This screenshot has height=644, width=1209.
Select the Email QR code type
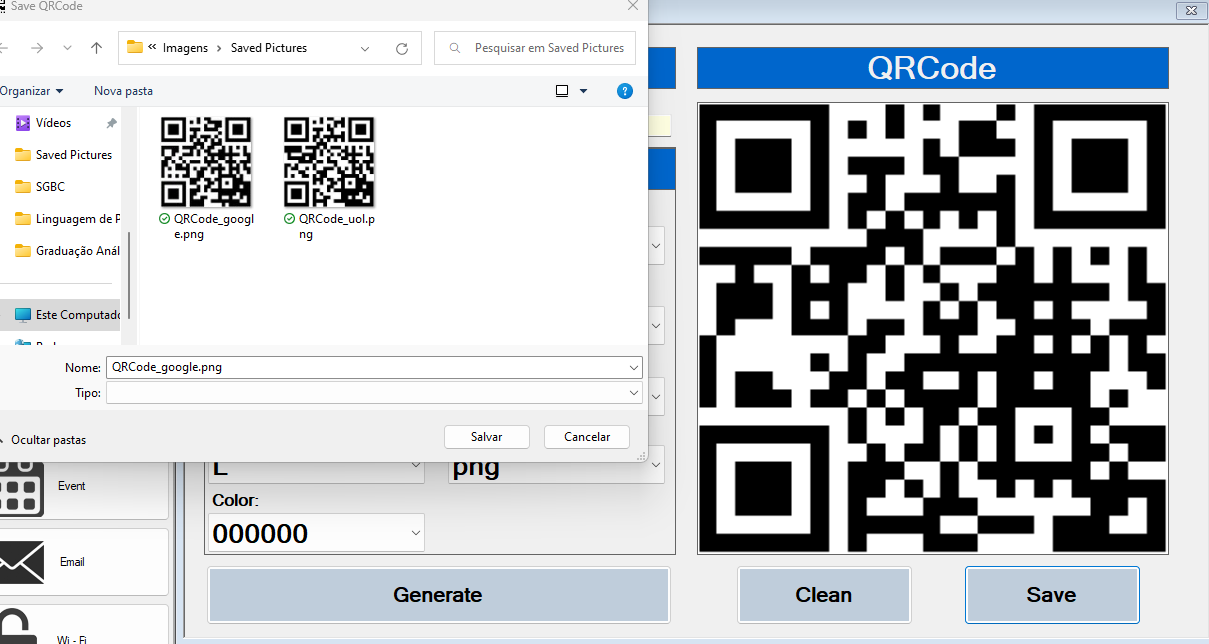point(71,562)
